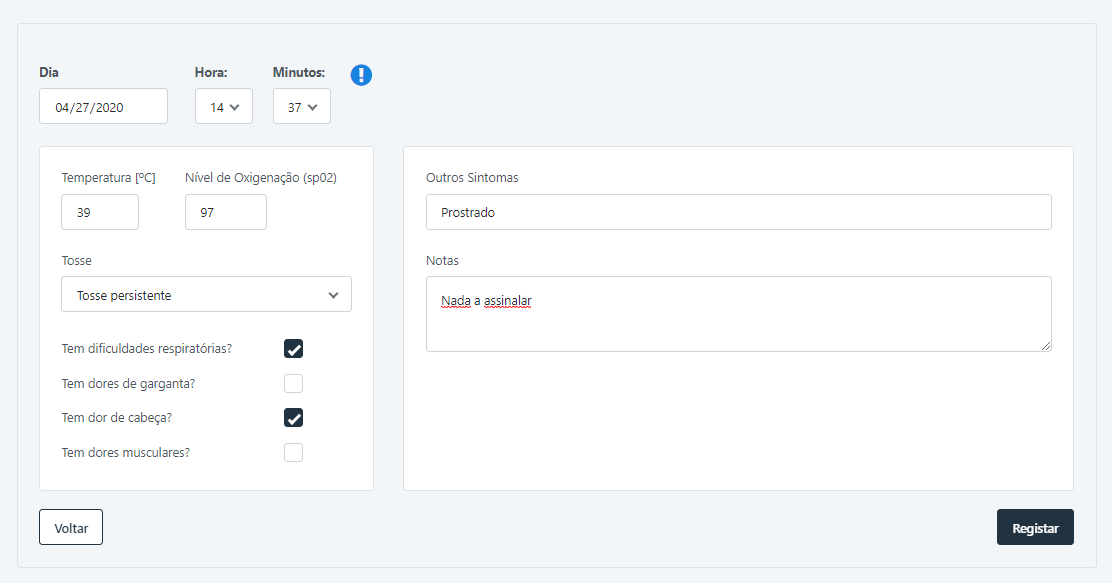Click the 'Temperatura [ºC]' label

pyautogui.click(x=109, y=177)
